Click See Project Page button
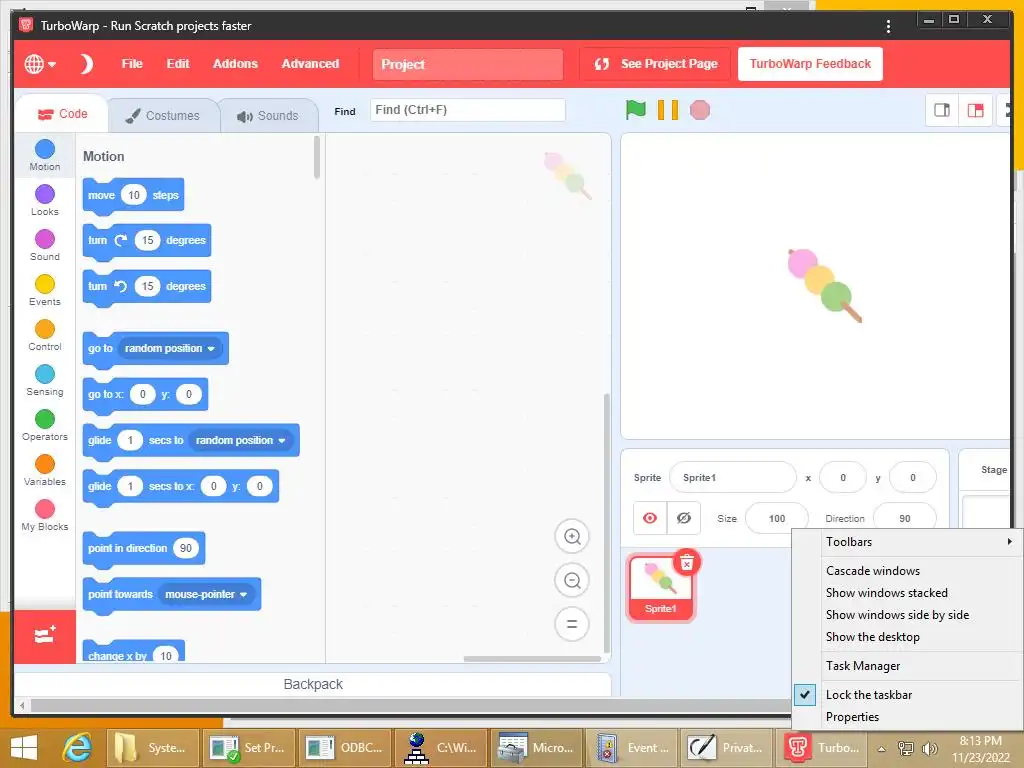 656,64
